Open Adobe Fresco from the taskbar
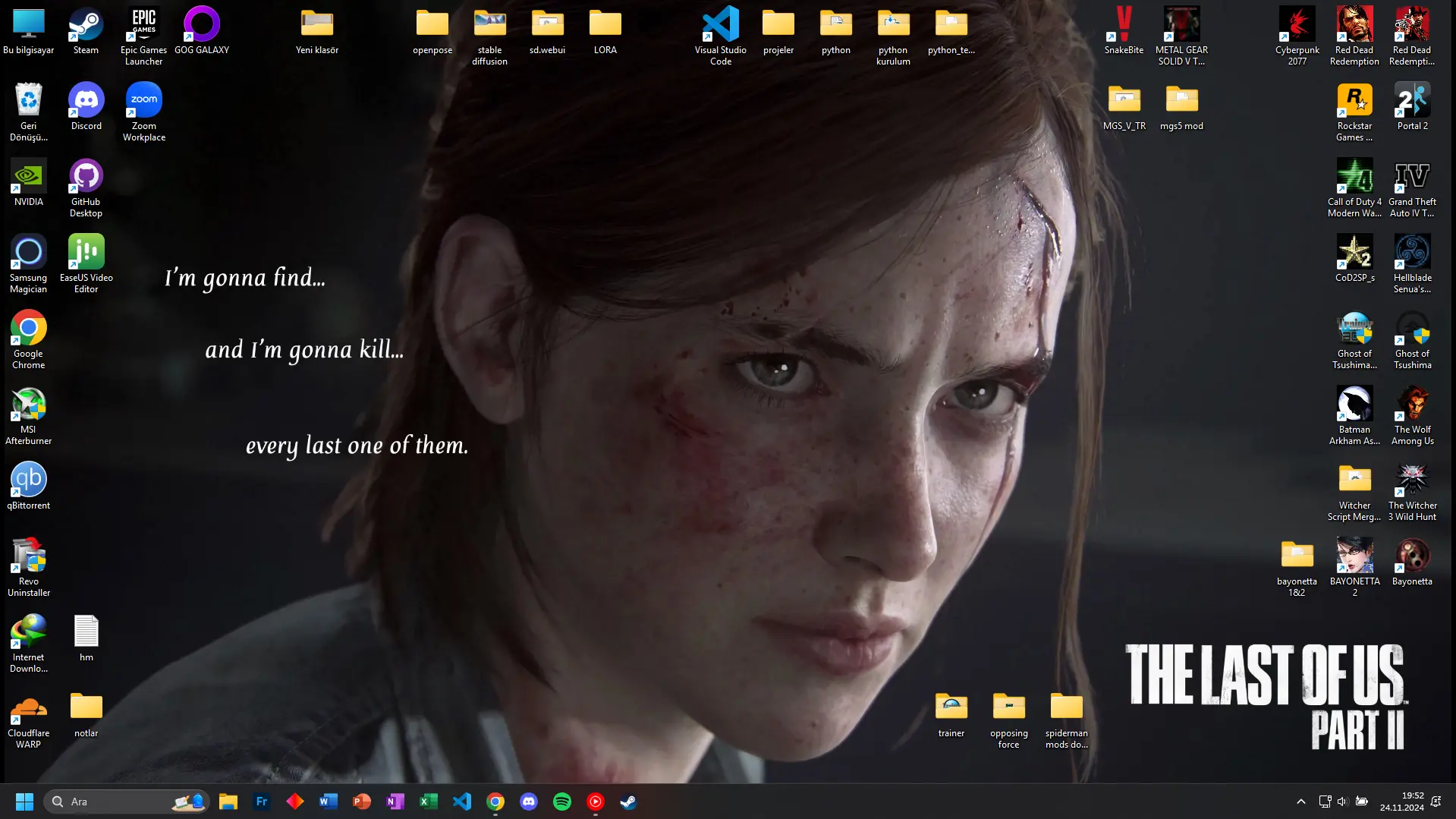This screenshot has width=1456, height=819. click(x=262, y=802)
